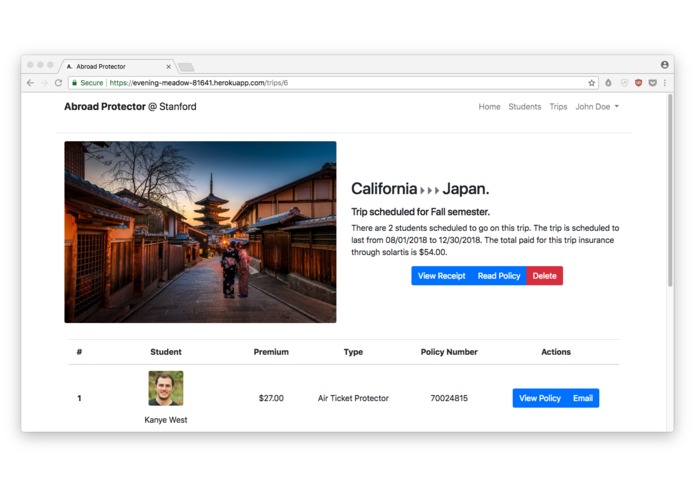
Task: Click the Student column header
Action: tap(166, 352)
